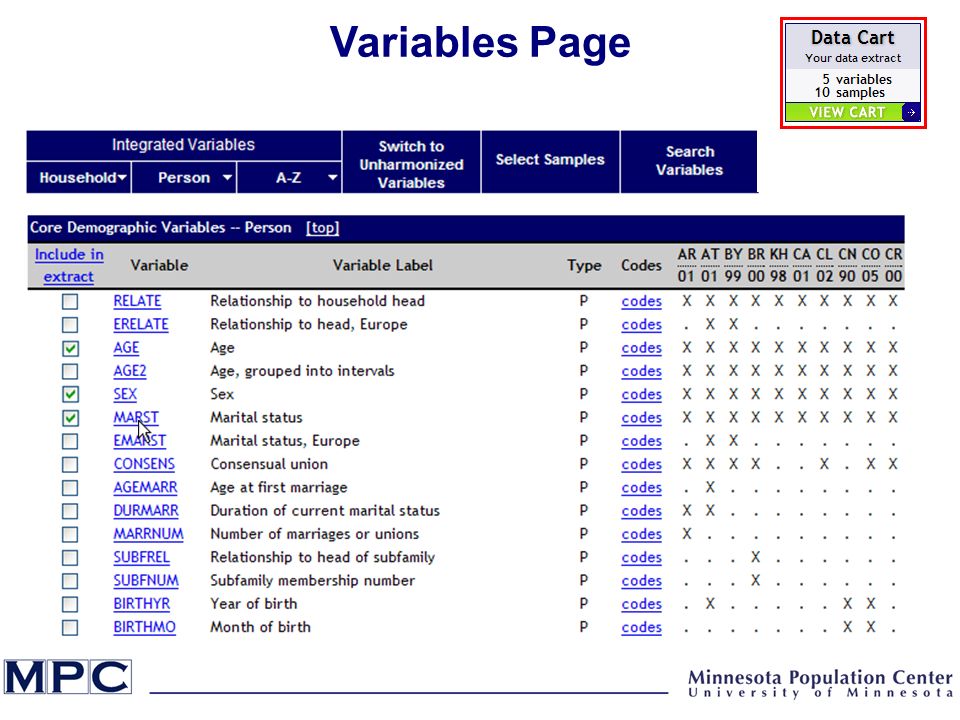Click the KH 98 sample column header
This screenshot has width=960, height=720.
[779, 265]
